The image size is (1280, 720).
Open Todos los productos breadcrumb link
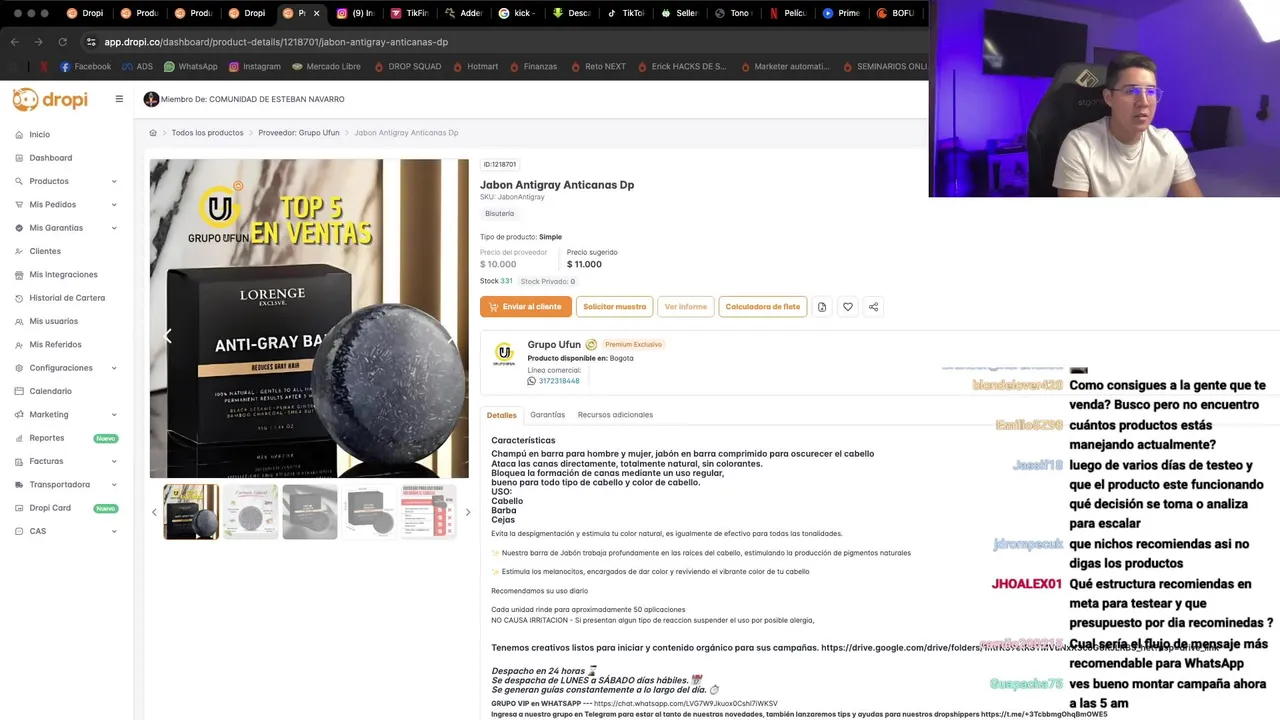click(207, 133)
